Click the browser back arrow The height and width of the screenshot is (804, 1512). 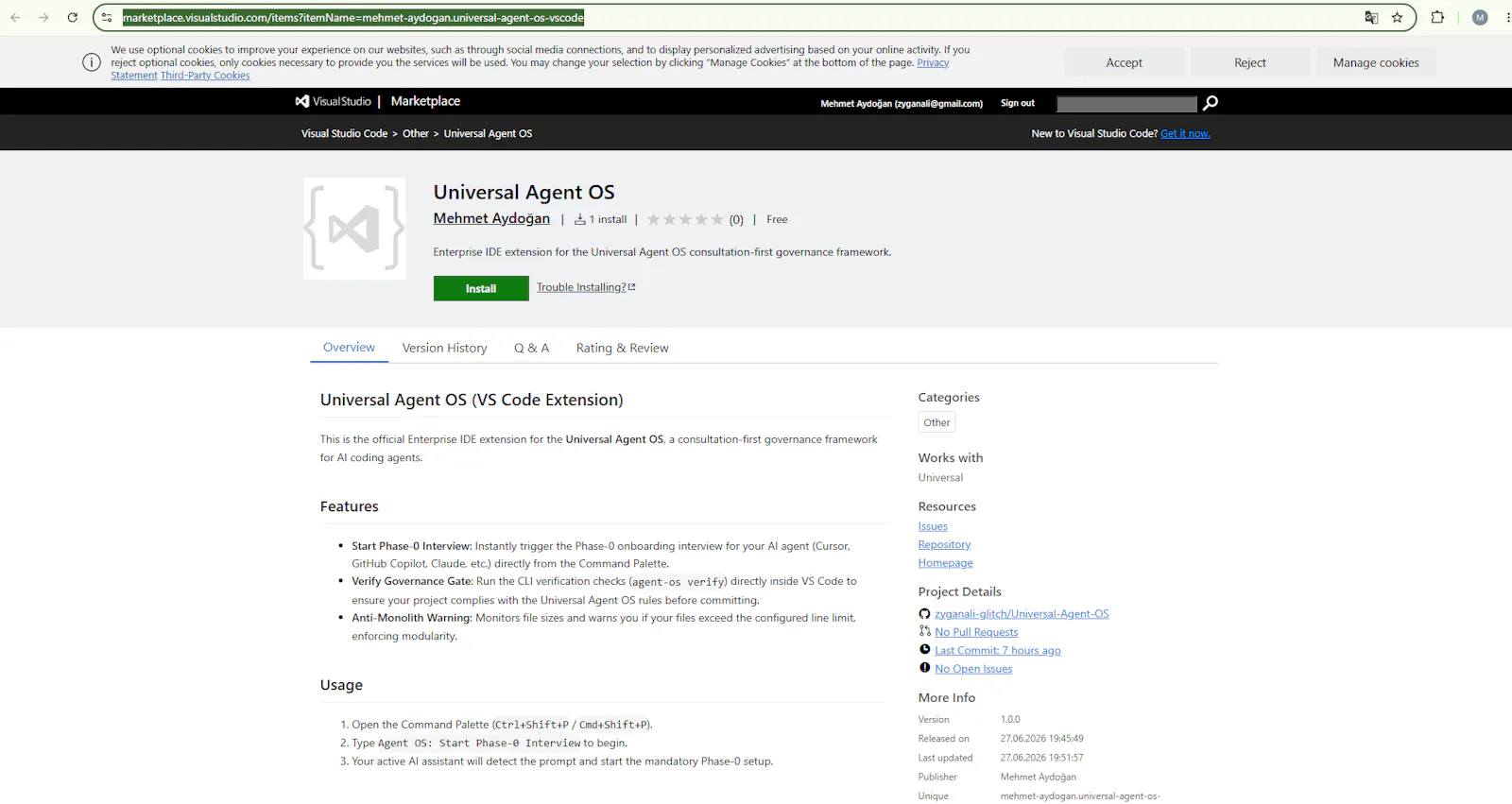(x=15, y=17)
